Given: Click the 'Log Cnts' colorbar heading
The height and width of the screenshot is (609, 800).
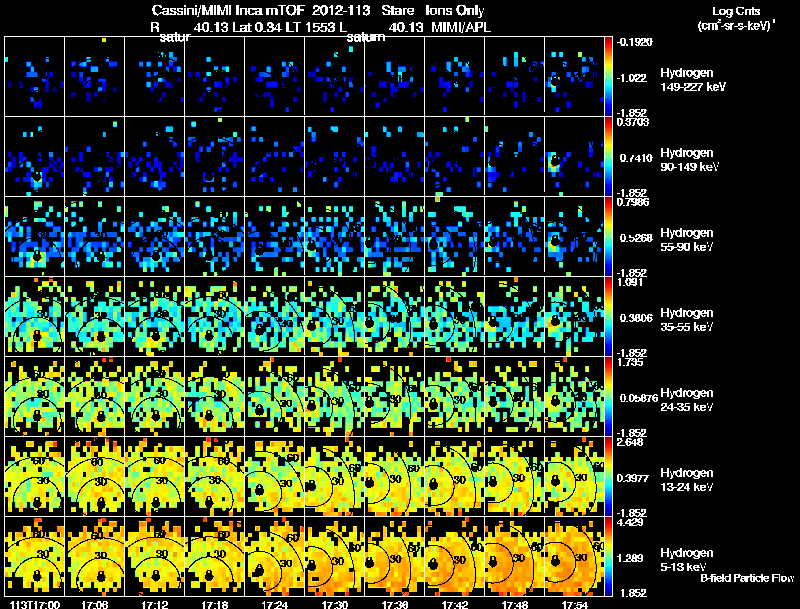Looking at the screenshot, I should (x=736, y=11).
